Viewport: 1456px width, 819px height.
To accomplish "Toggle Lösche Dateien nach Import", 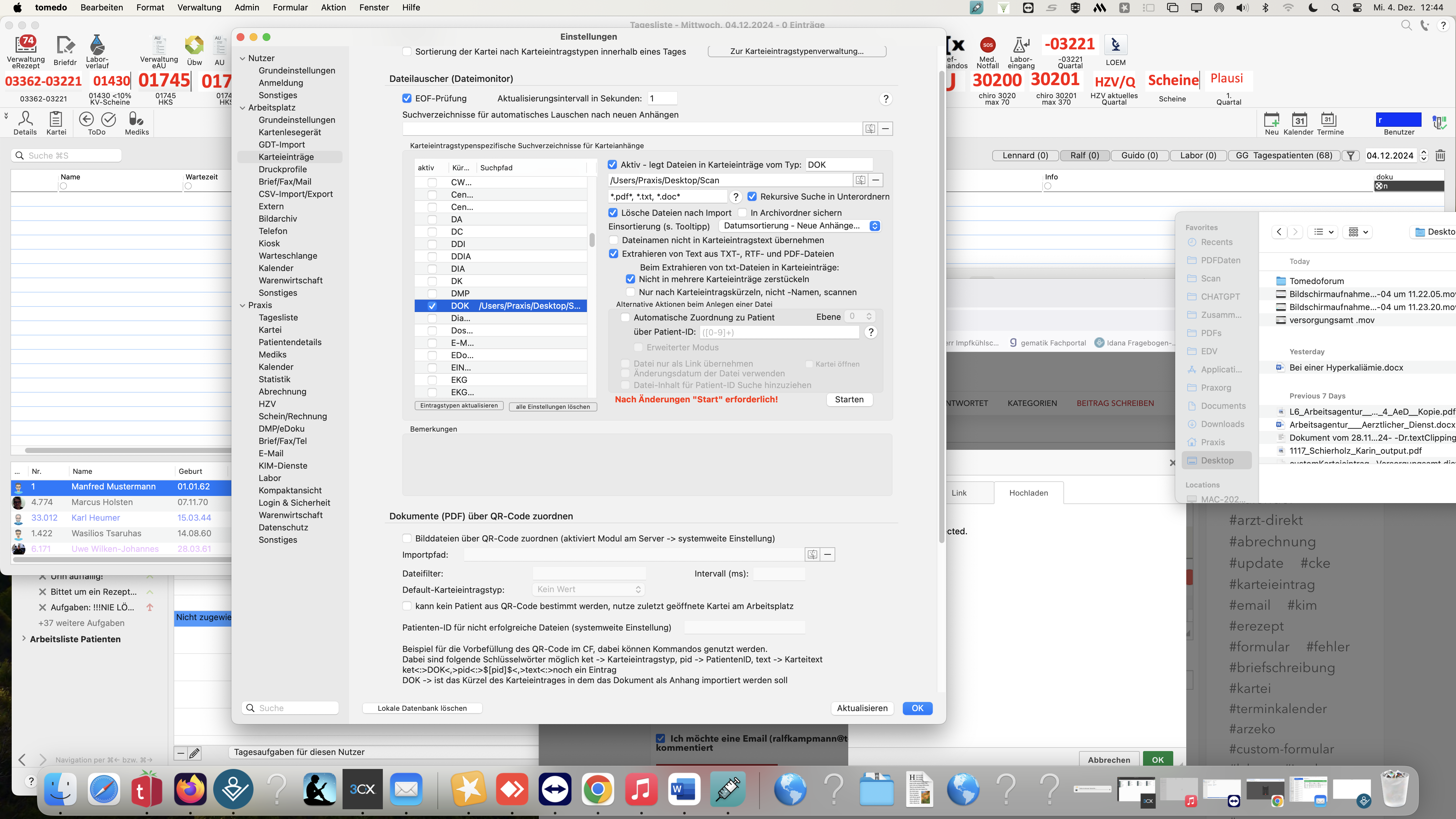I will (613, 213).
